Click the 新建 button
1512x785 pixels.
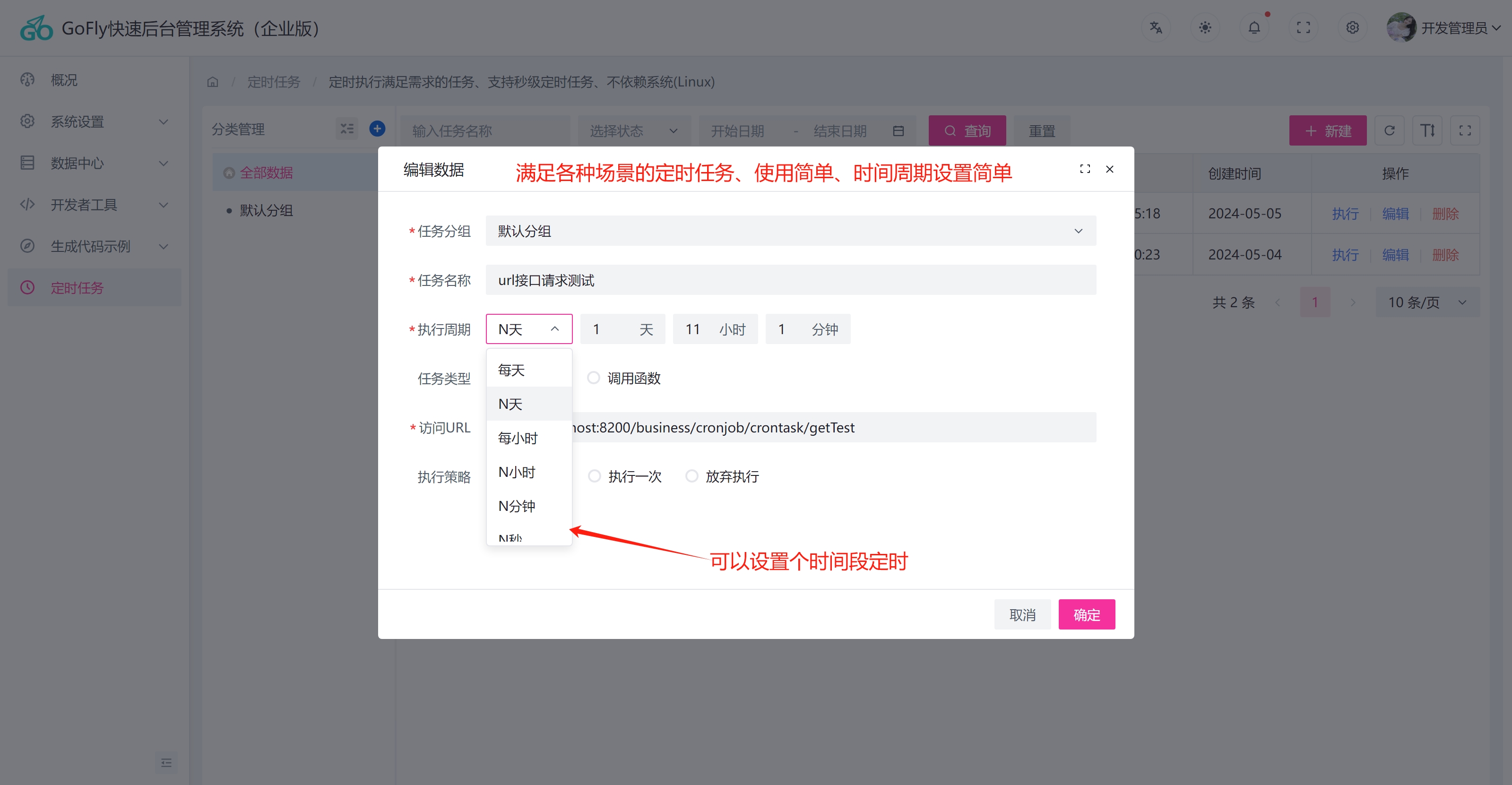tap(1328, 130)
